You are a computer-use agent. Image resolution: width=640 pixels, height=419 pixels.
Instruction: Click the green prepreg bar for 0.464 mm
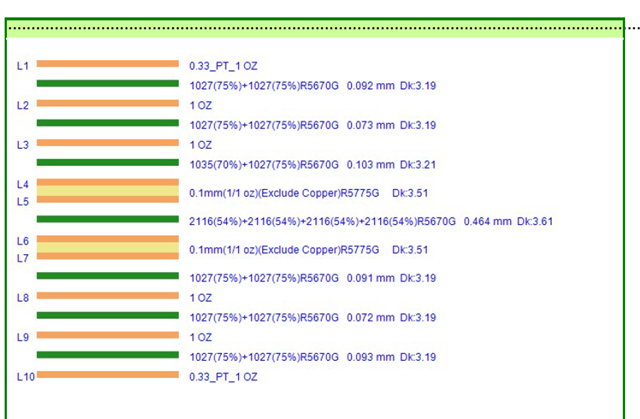pos(108,219)
